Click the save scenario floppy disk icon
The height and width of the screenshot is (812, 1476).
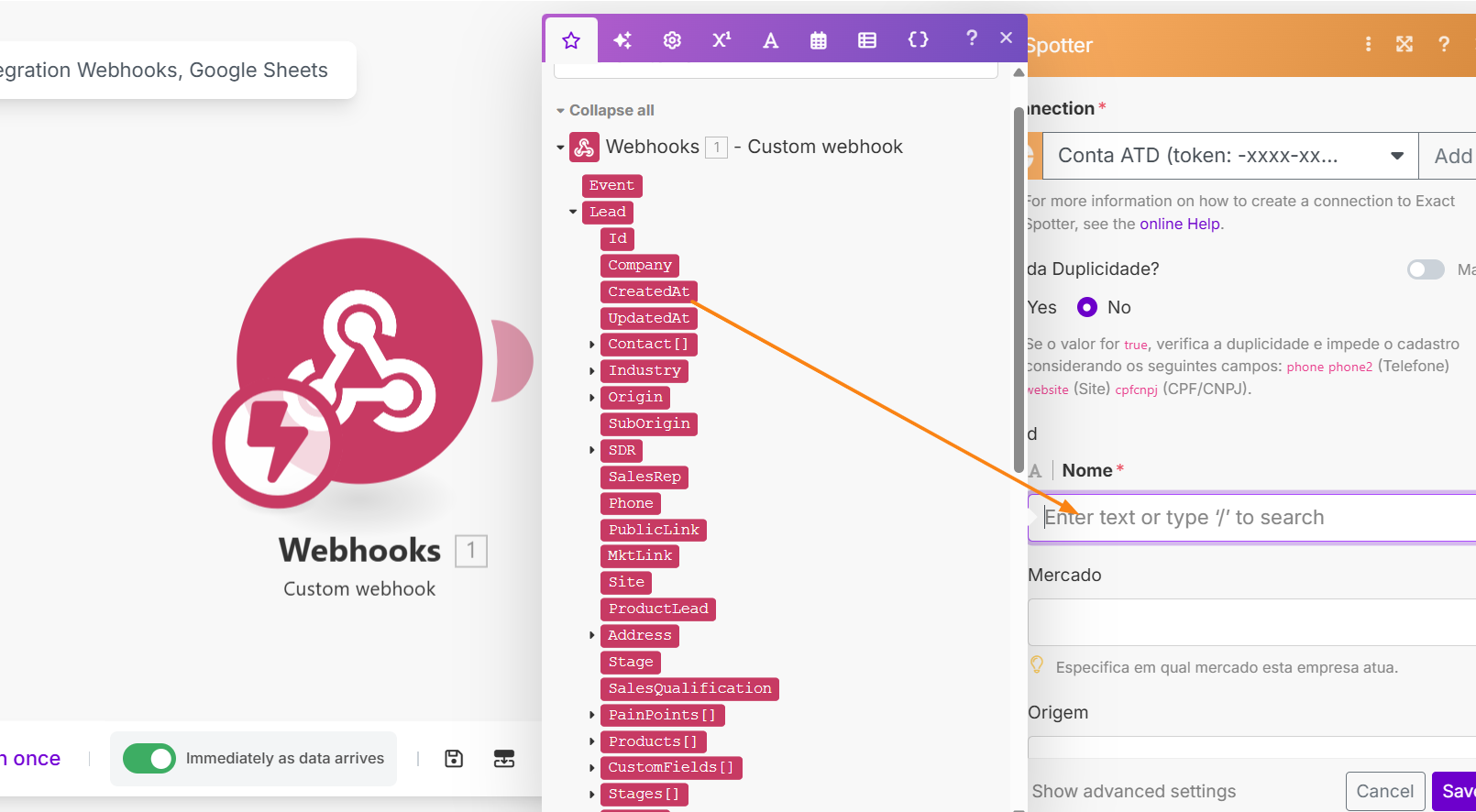[454, 759]
